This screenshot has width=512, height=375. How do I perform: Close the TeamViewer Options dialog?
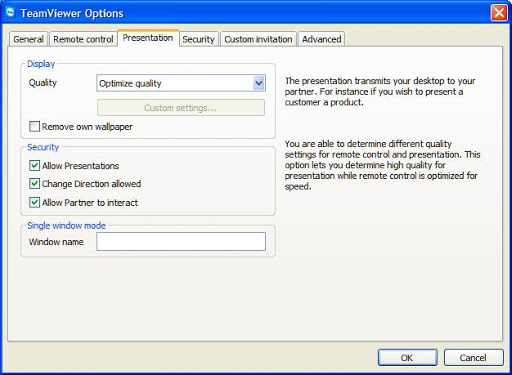pos(499,13)
